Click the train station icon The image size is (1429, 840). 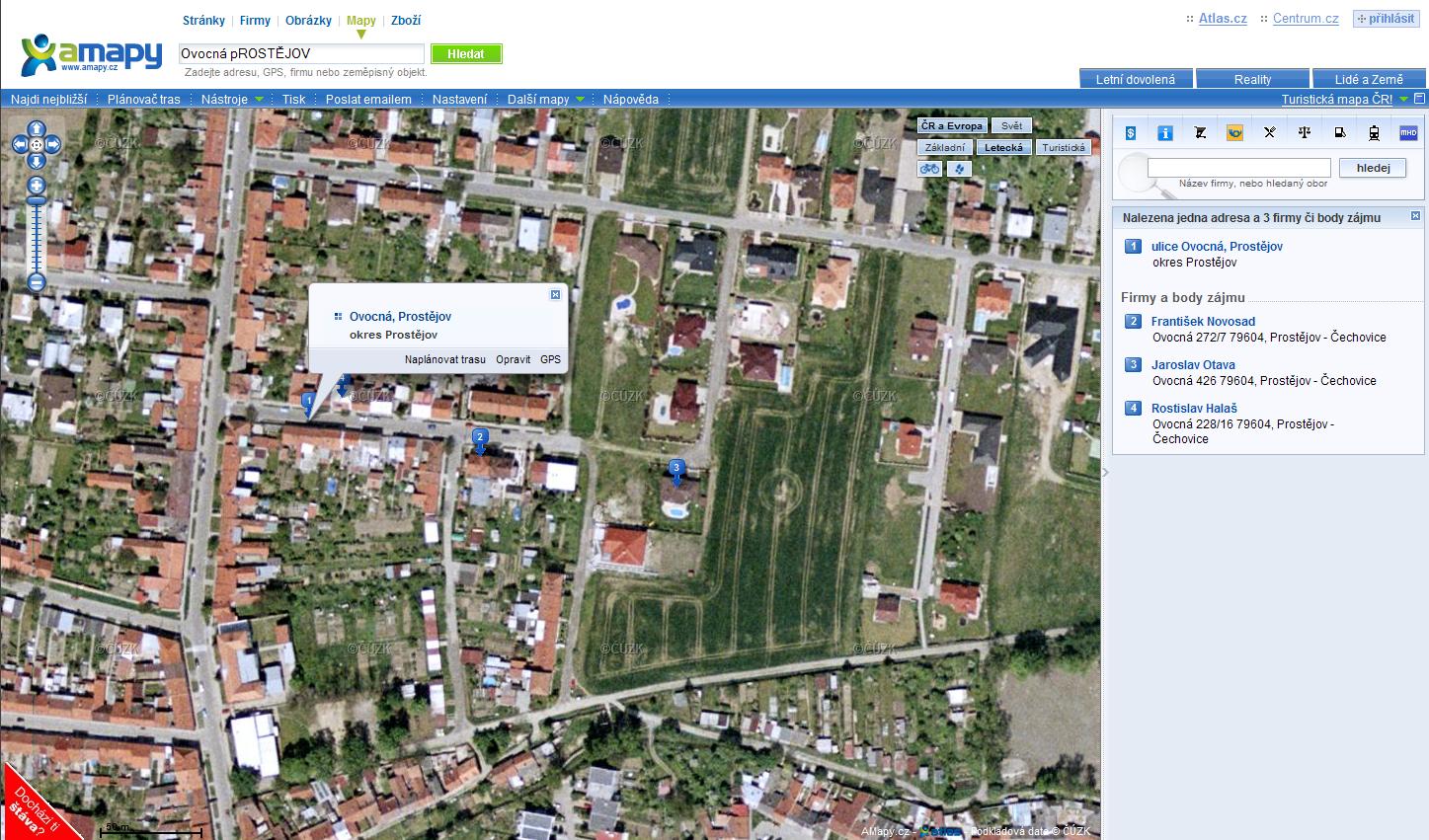click(1374, 132)
